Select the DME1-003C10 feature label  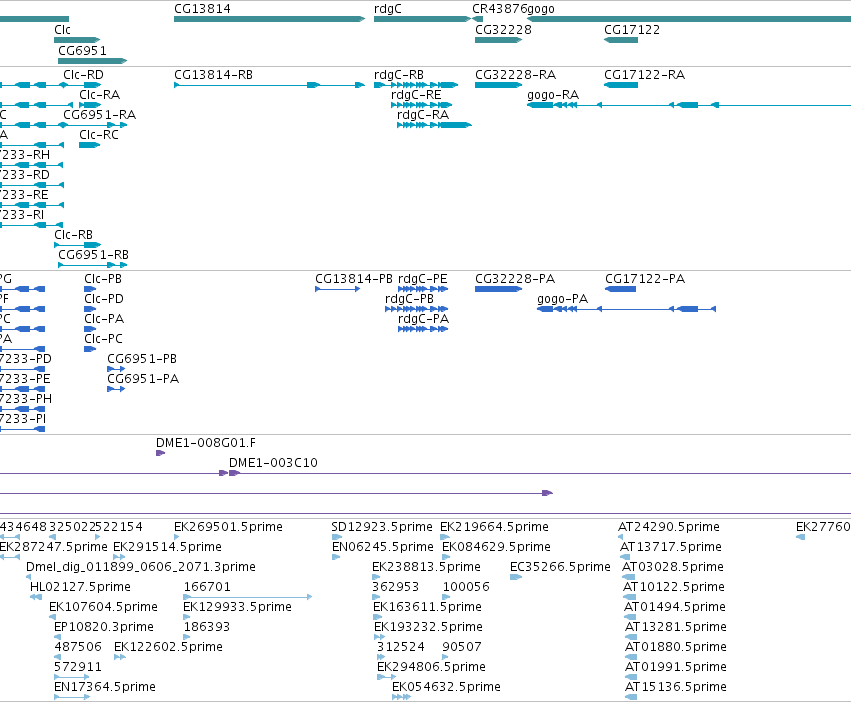click(x=273, y=463)
